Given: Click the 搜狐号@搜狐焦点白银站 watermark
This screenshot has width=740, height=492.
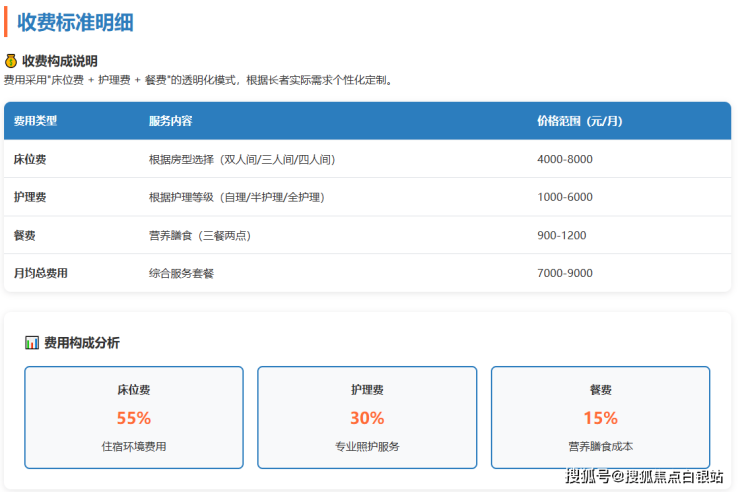Looking at the screenshot, I should [644, 476].
